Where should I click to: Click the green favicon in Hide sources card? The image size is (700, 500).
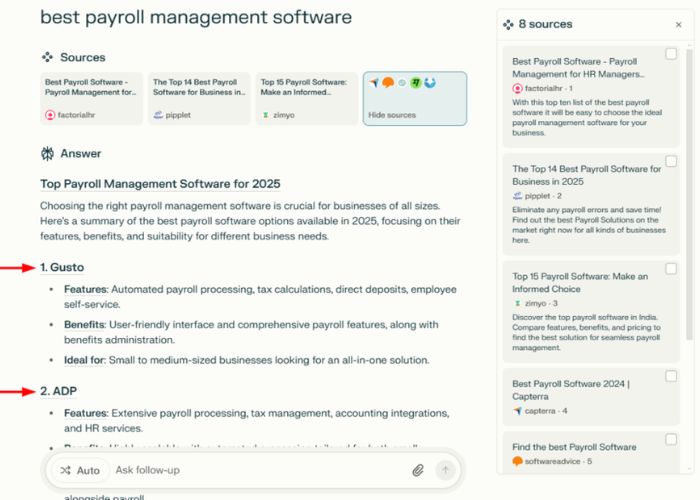click(416, 83)
